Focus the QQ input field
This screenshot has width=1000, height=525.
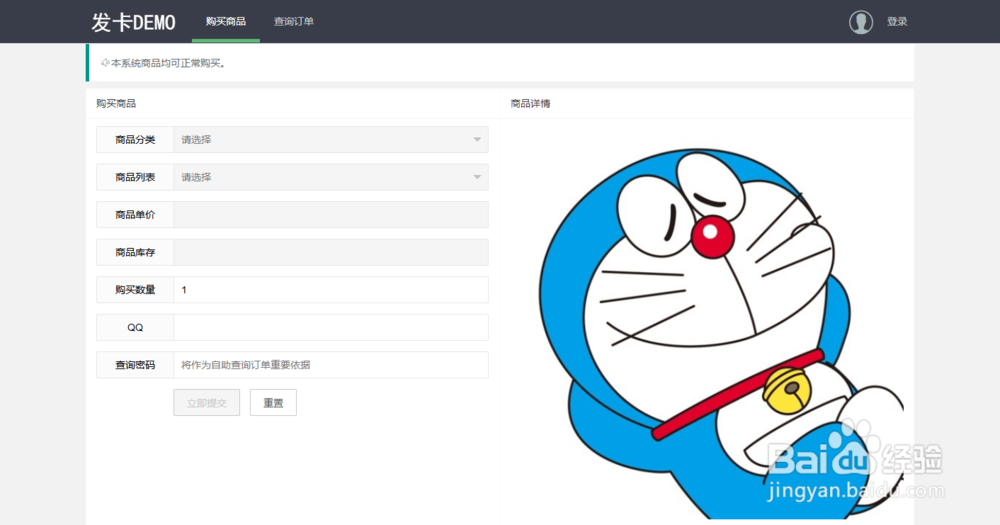click(x=331, y=327)
